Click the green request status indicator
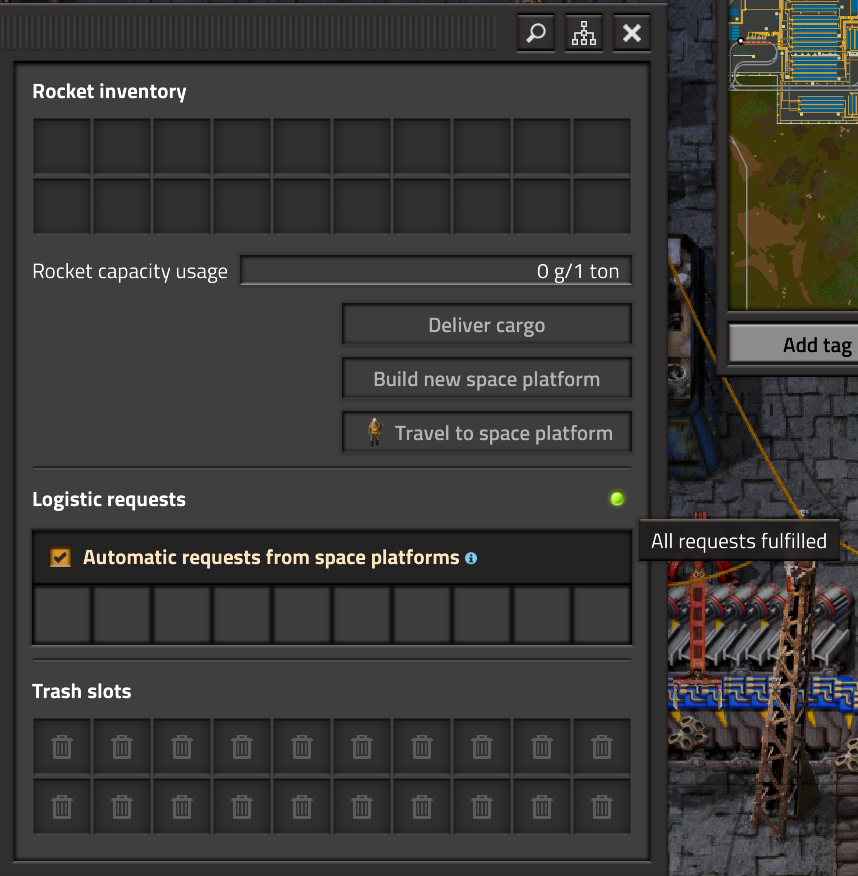Viewport: 858px width, 876px height. point(617,499)
